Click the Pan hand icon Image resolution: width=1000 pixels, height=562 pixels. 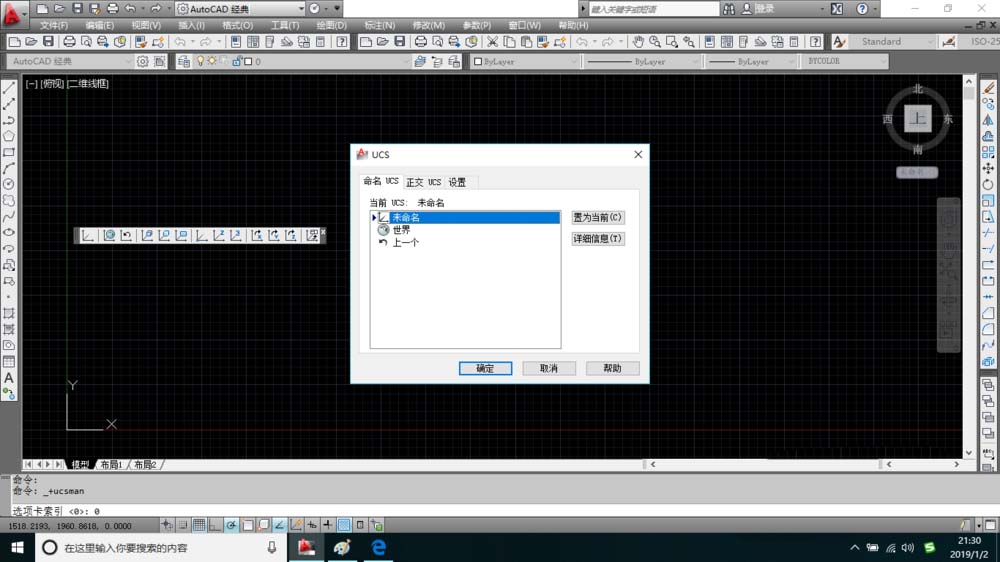point(638,42)
